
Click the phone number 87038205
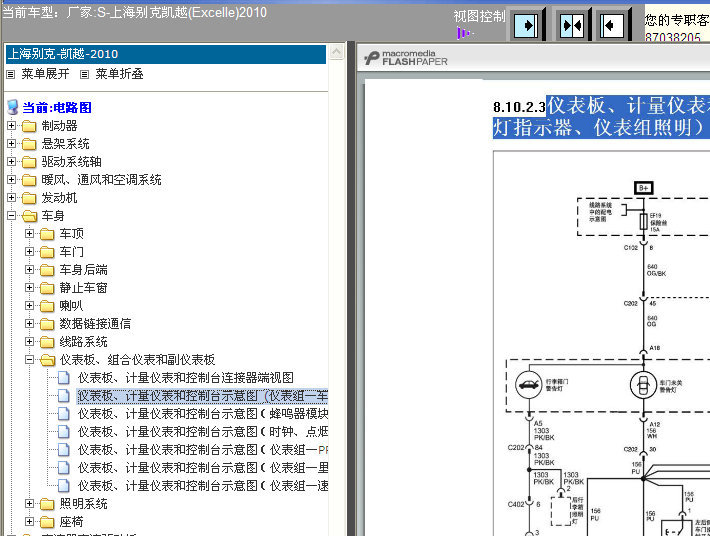click(672, 37)
